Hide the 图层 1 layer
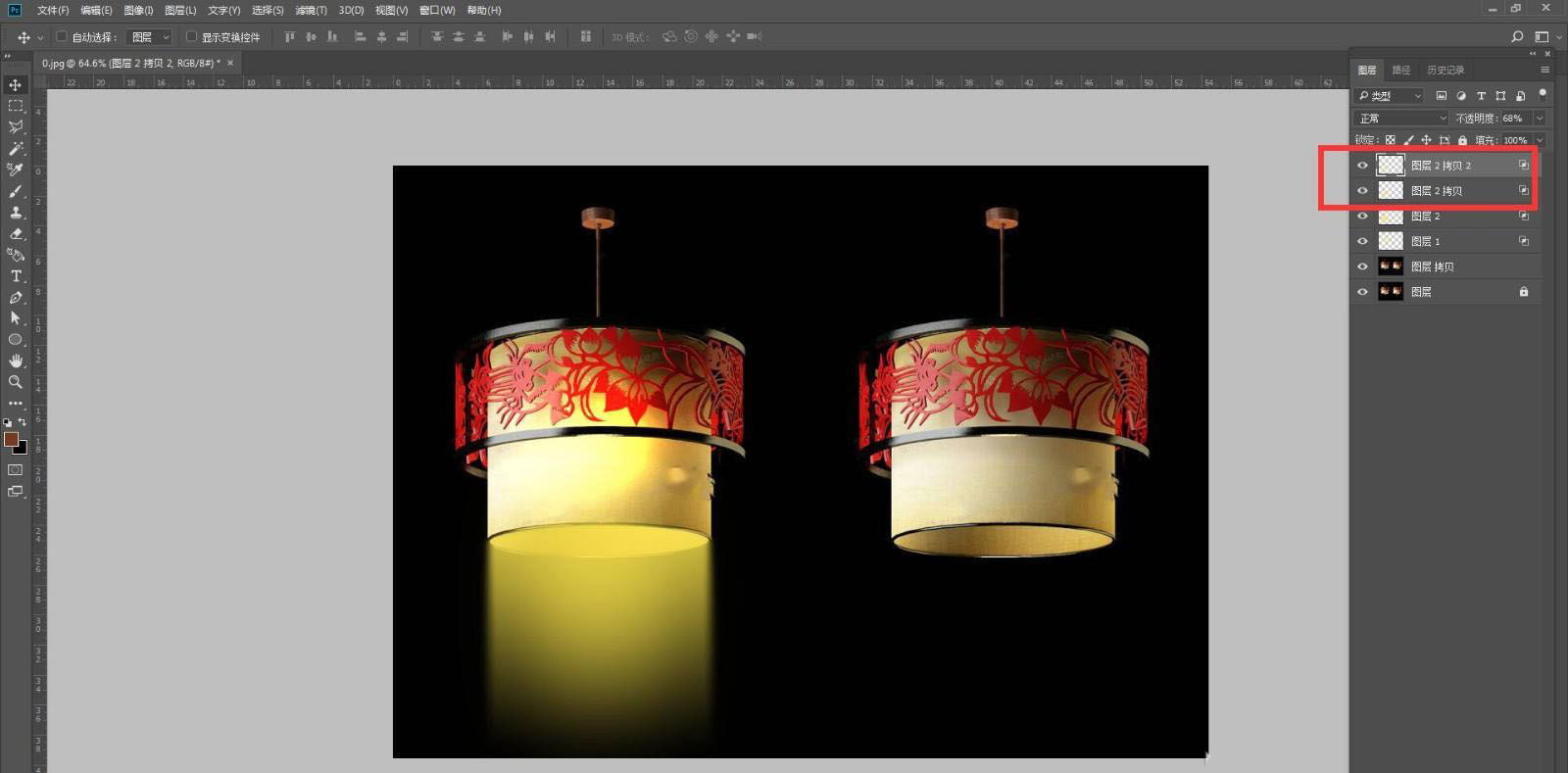 pyautogui.click(x=1362, y=241)
